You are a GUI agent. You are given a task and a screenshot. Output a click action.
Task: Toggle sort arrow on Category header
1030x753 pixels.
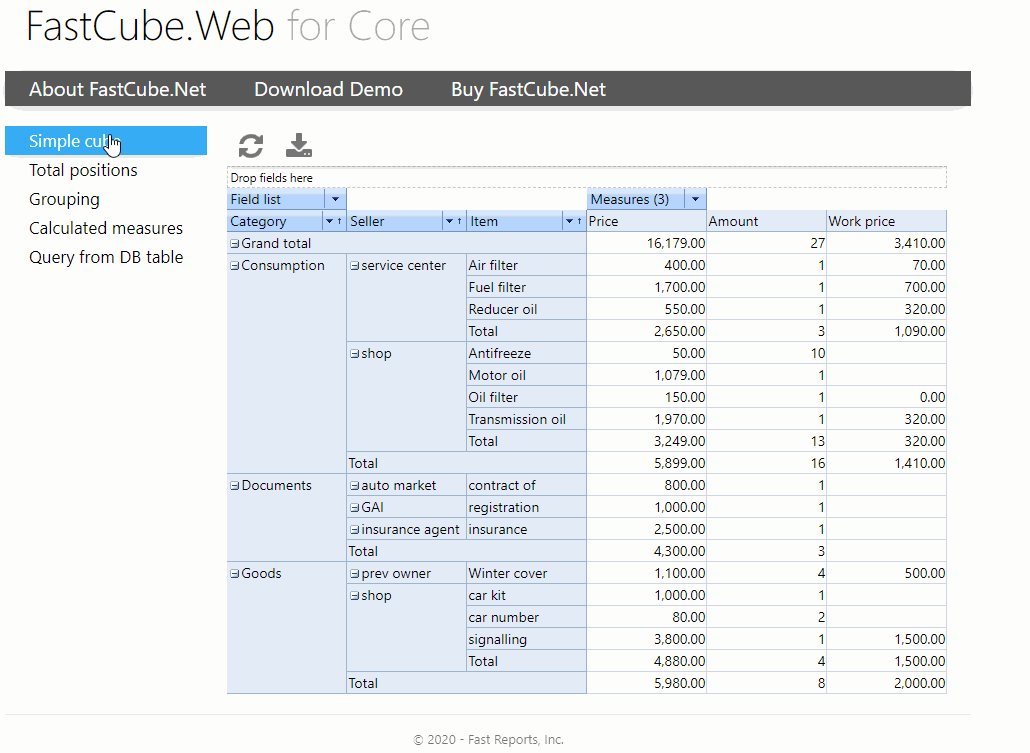pyautogui.click(x=340, y=221)
